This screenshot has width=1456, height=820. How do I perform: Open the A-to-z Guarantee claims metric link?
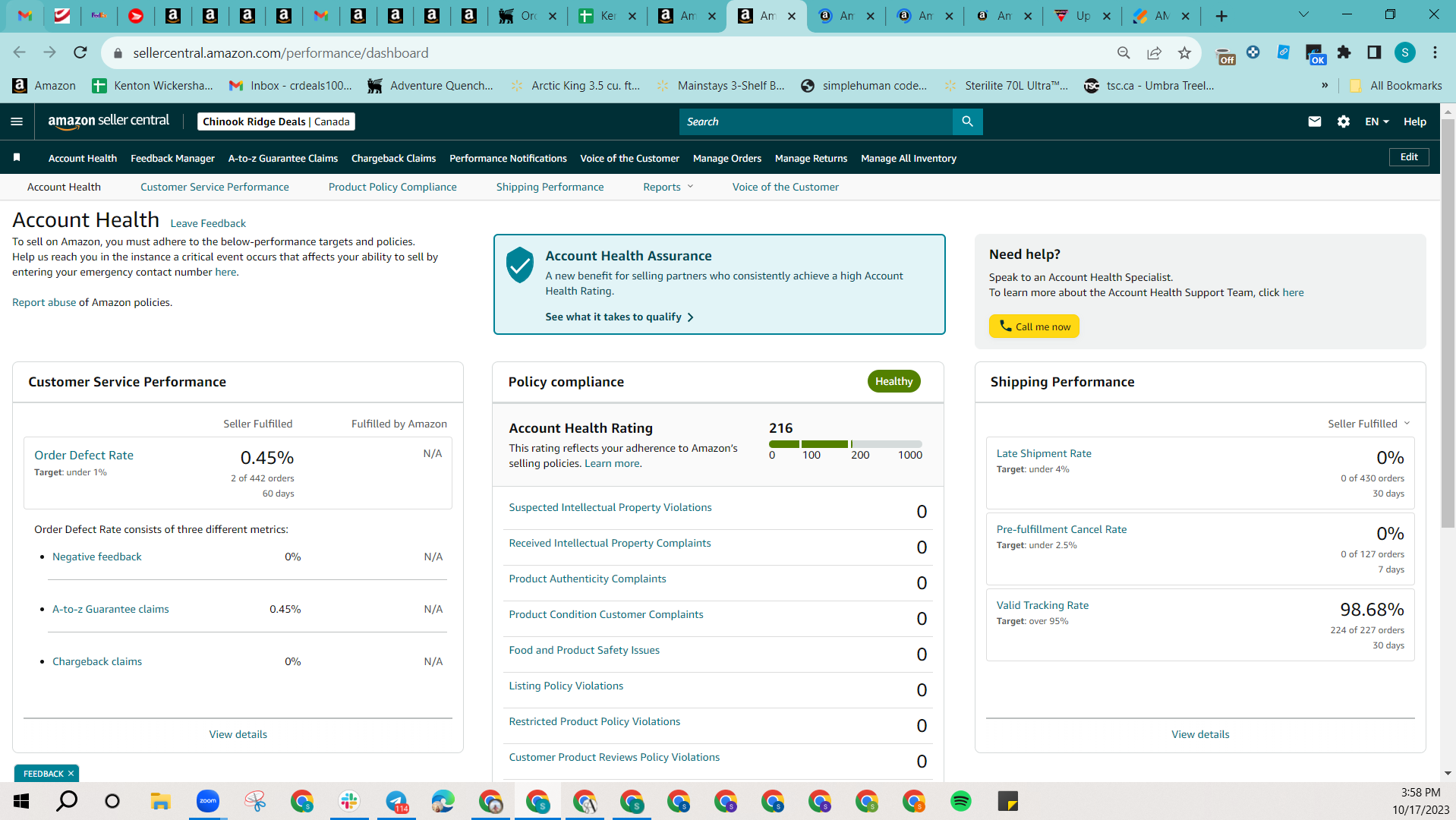coord(111,609)
